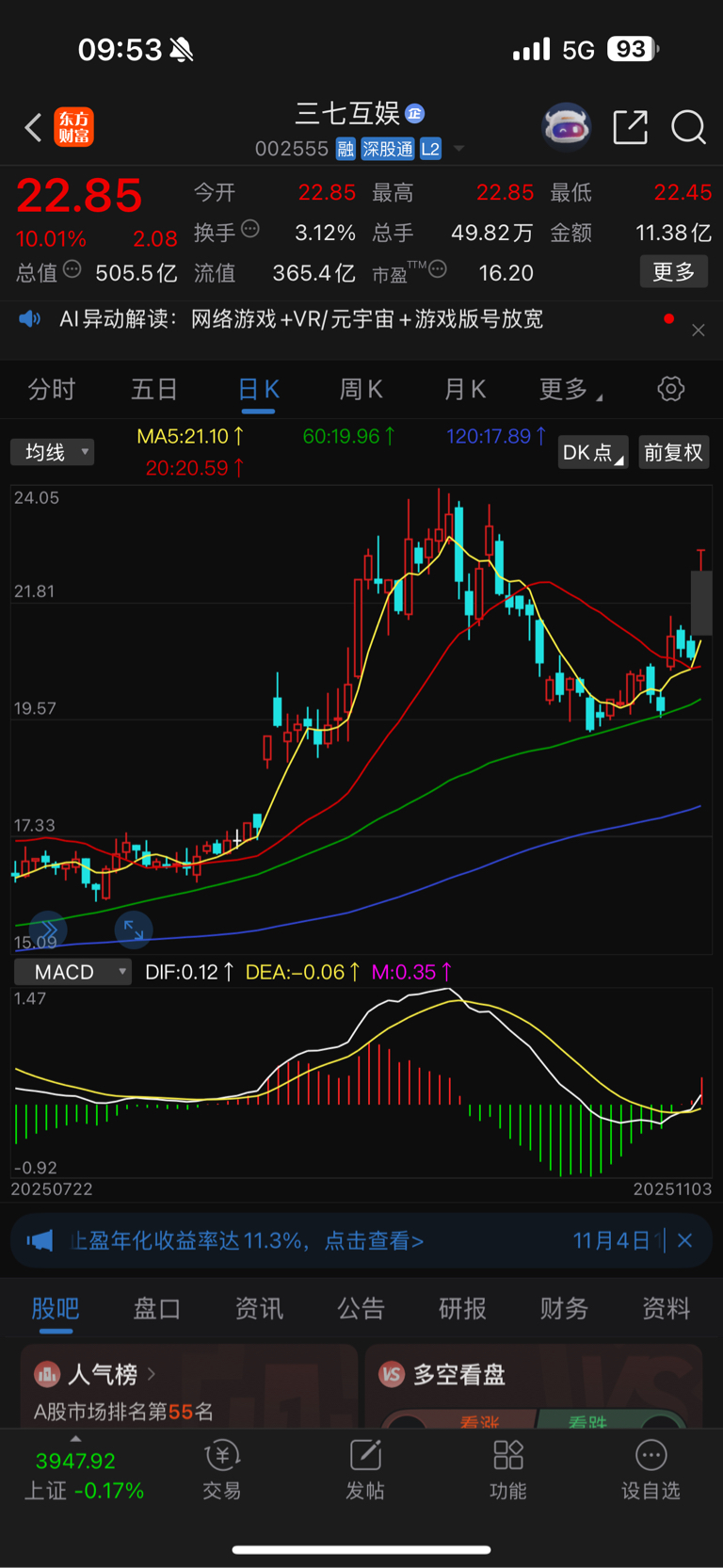Expand the stock code dropdown arrow
723x1568 pixels.
point(459,149)
